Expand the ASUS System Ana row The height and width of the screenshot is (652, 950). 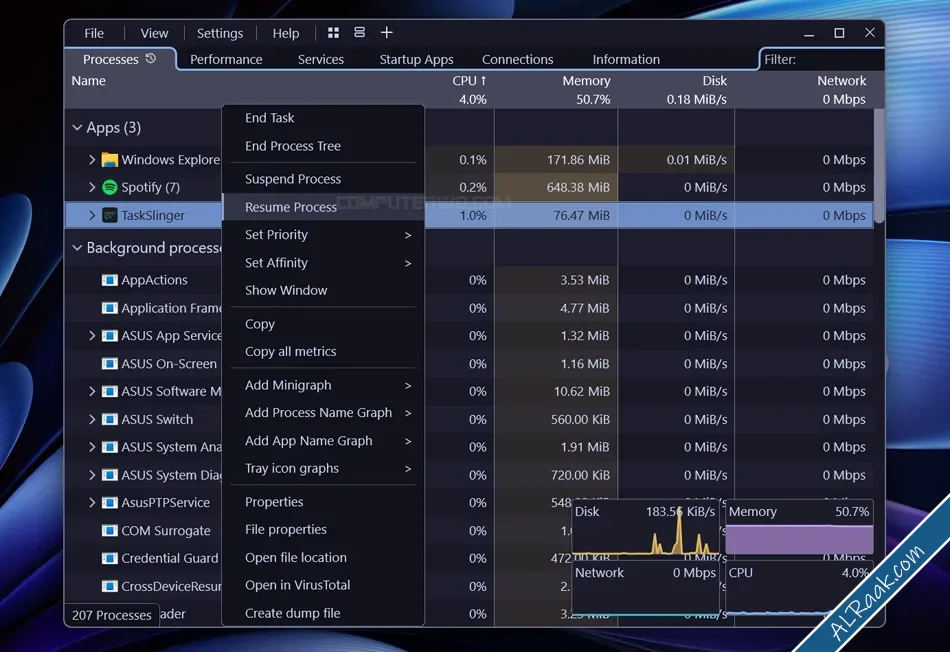point(92,447)
